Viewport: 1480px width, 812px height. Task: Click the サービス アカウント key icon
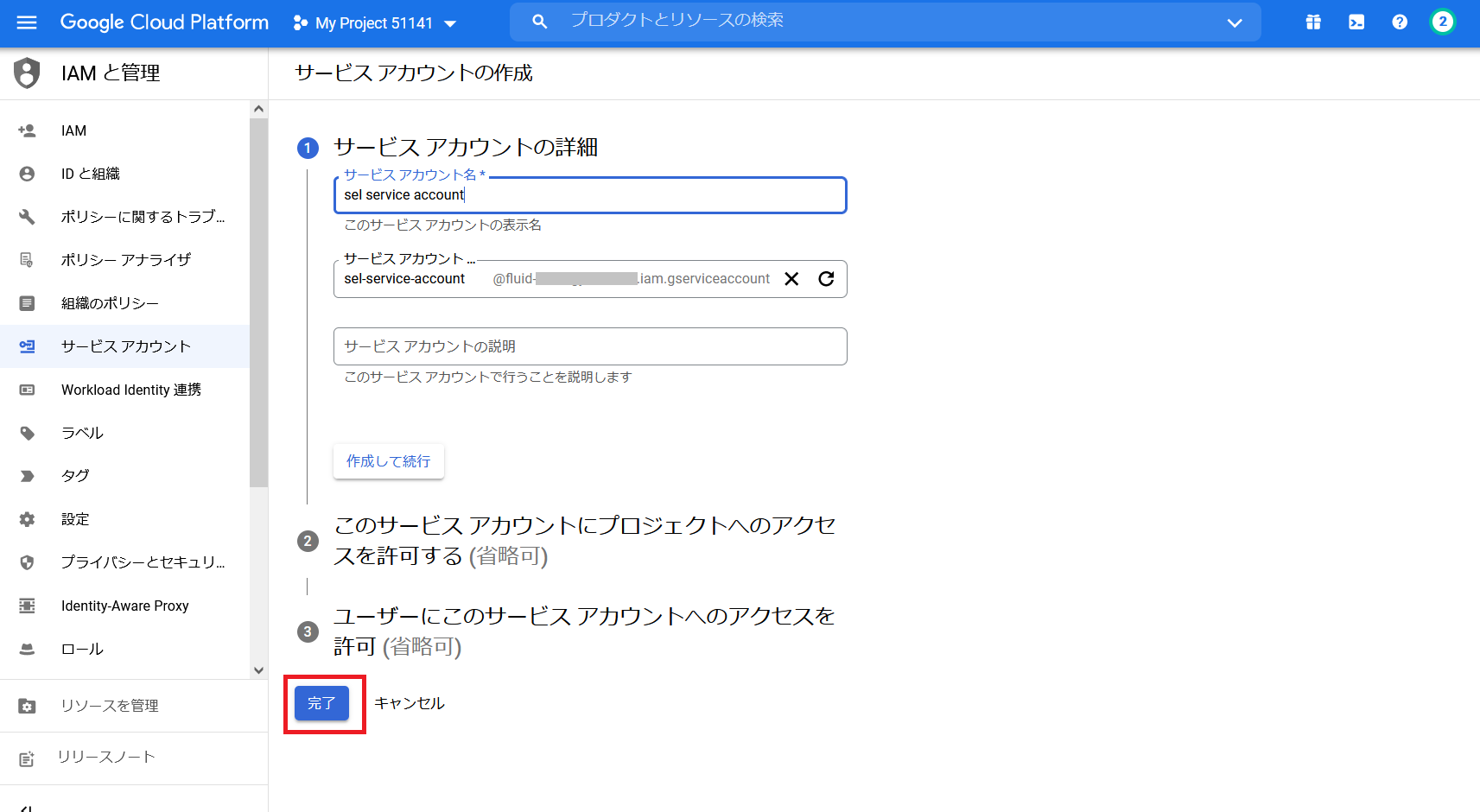(27, 346)
